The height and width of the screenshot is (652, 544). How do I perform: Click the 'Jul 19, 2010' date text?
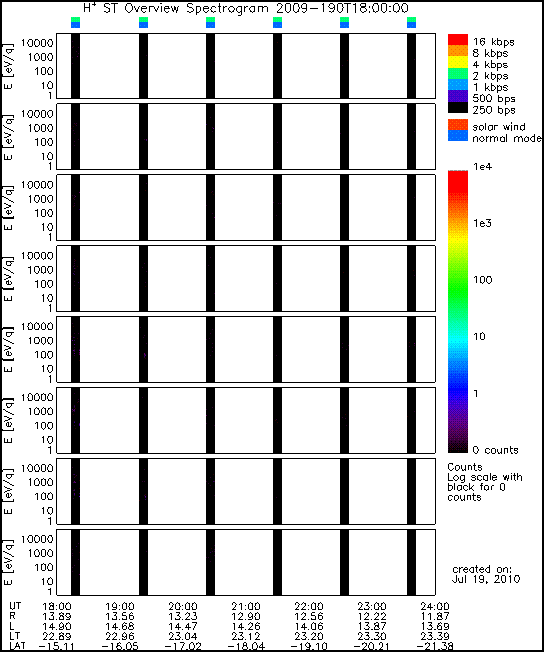click(x=486, y=579)
